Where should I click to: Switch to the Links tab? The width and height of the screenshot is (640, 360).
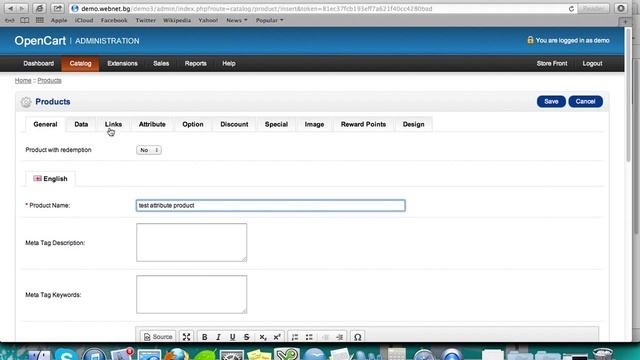(113, 124)
